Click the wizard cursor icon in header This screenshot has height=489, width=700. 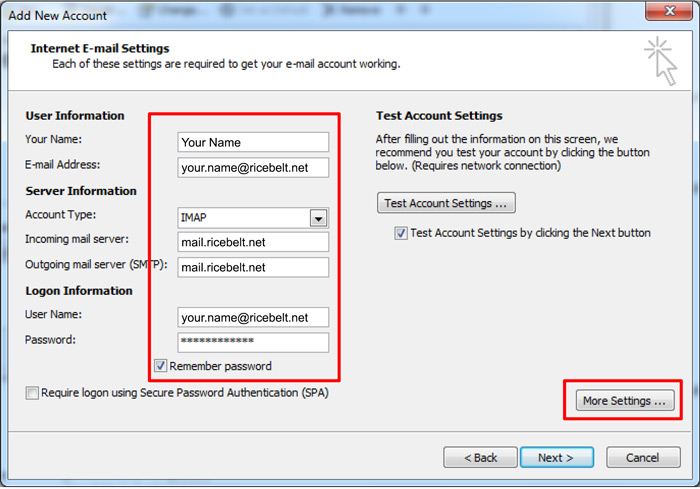[660, 59]
